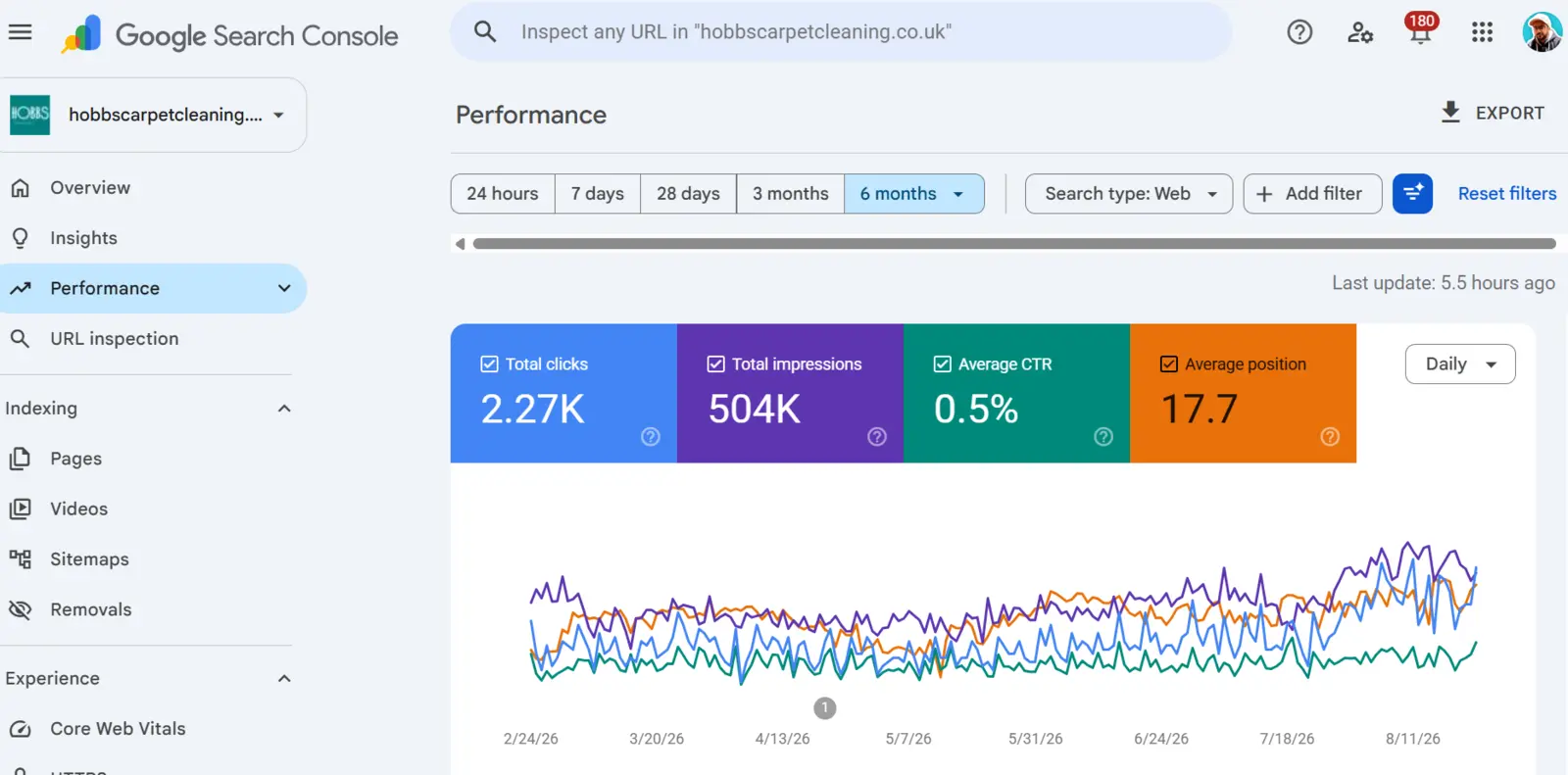Open users and permissions settings icon
This screenshot has width=1568, height=775.
tap(1360, 32)
